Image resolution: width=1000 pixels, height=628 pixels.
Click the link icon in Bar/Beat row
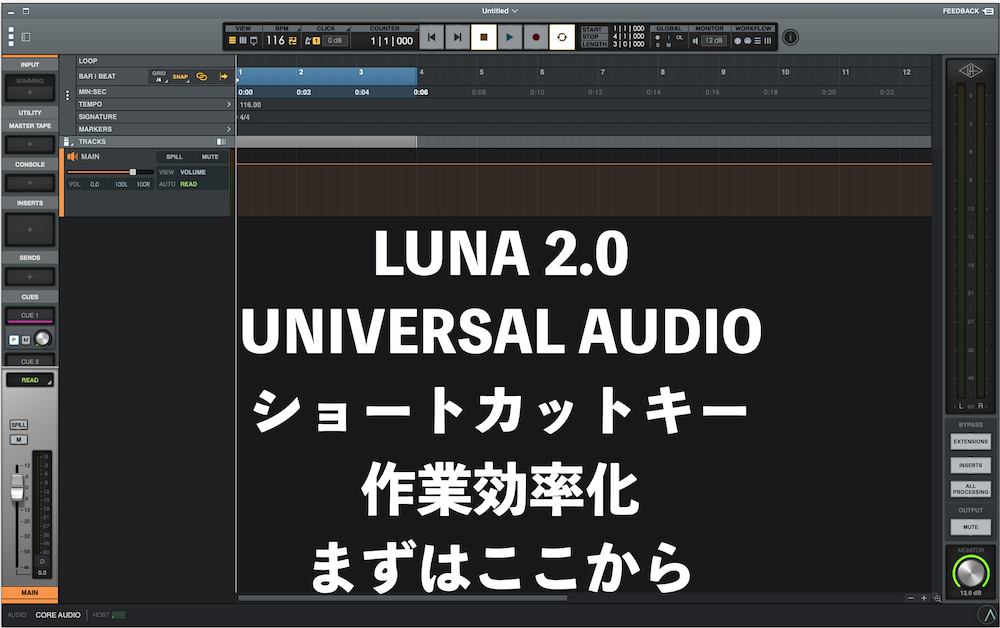202,76
